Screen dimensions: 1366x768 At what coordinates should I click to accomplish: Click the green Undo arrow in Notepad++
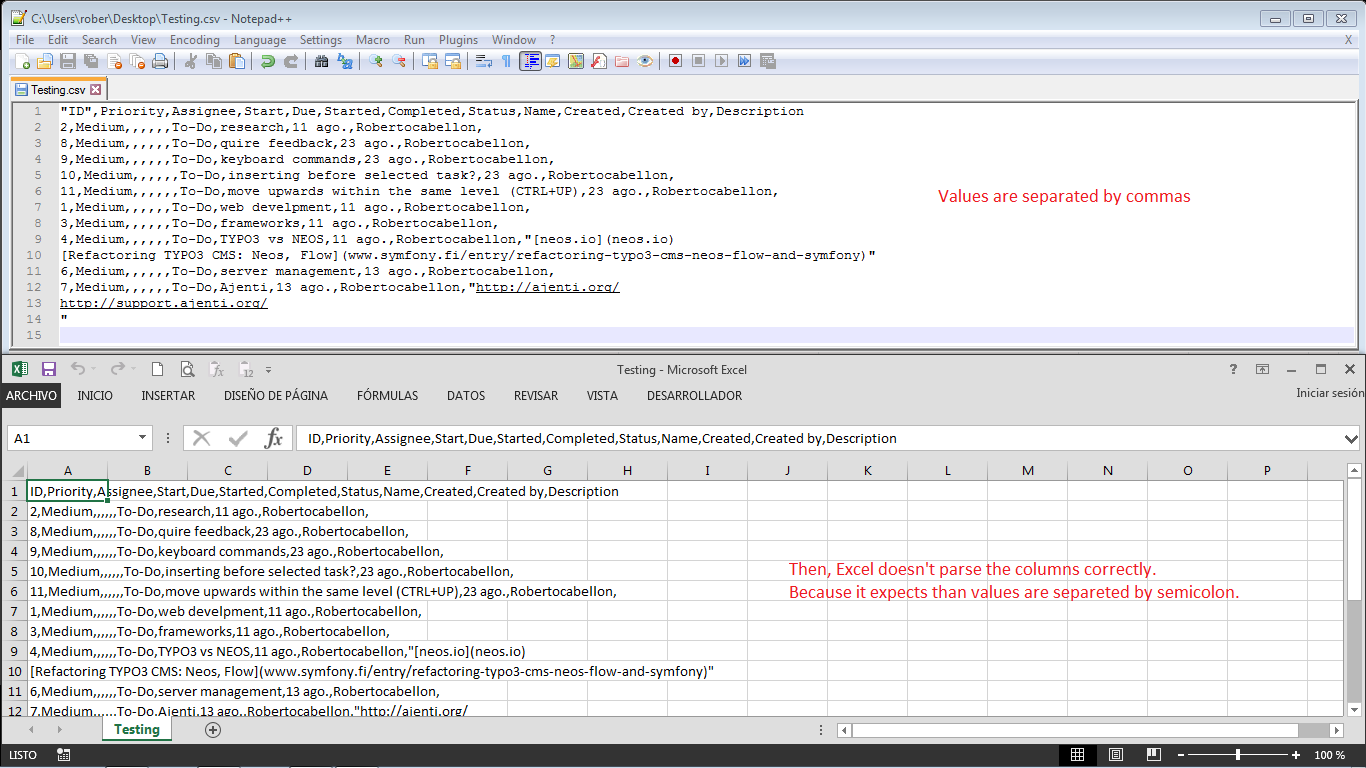[x=267, y=61]
